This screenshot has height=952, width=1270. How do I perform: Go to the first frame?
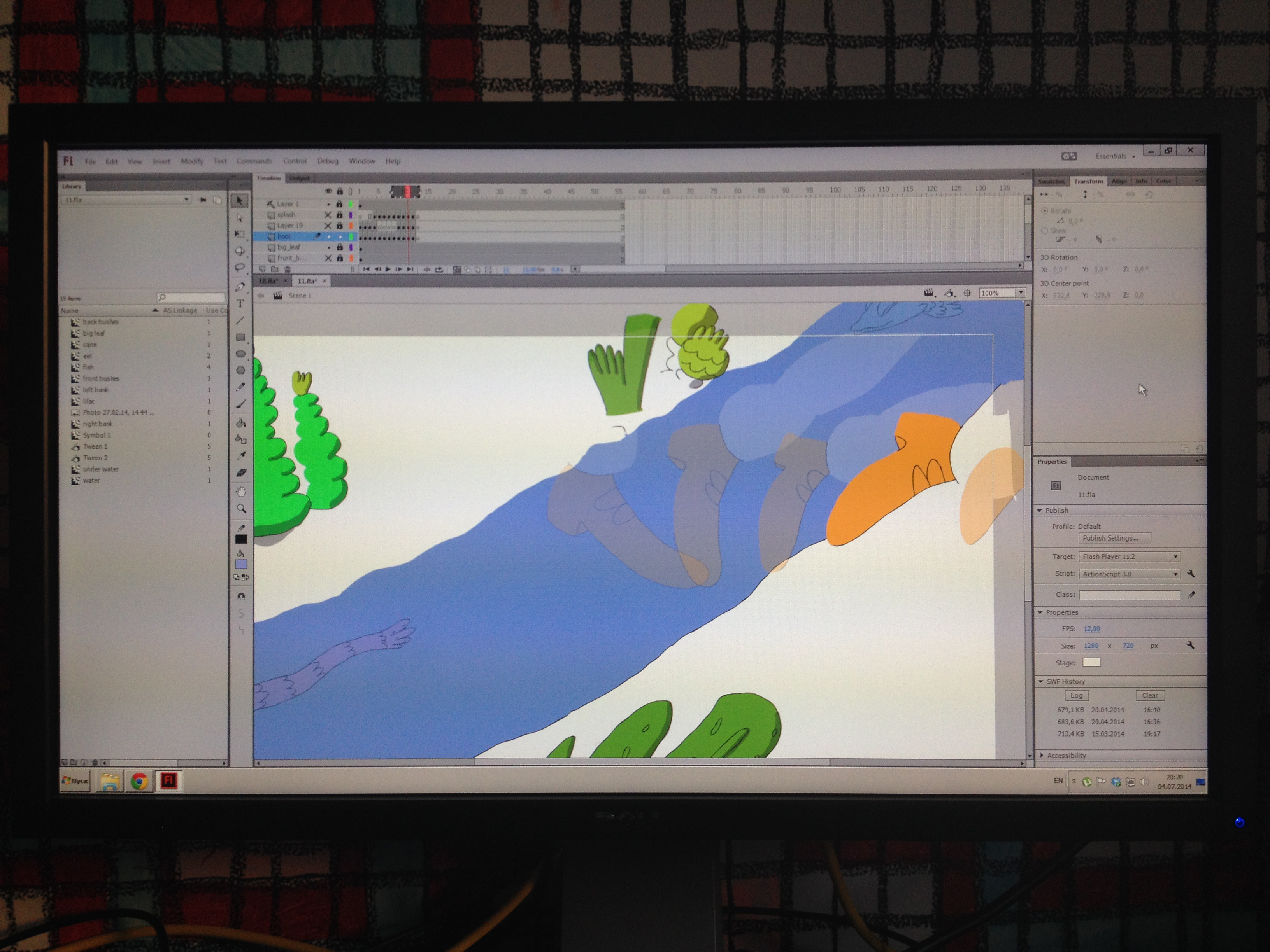click(366, 269)
